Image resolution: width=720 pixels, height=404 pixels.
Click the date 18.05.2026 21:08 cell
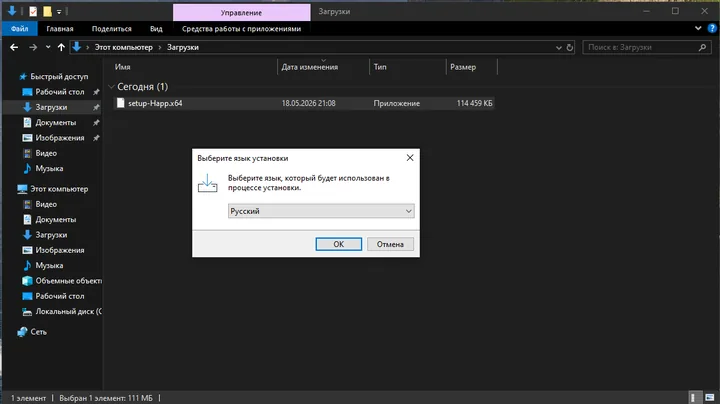tap(309, 103)
